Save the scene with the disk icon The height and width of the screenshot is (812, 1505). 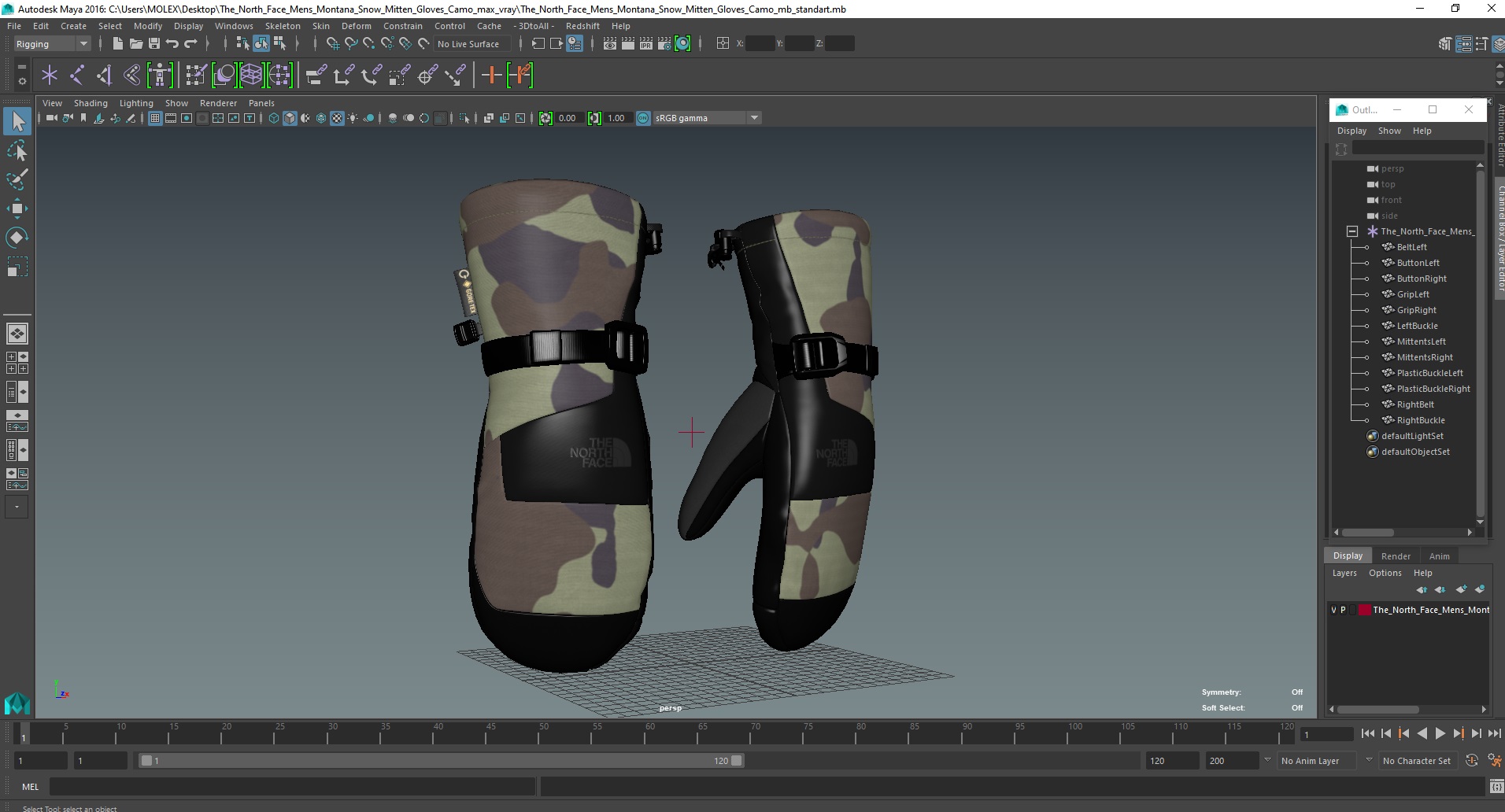tap(154, 44)
